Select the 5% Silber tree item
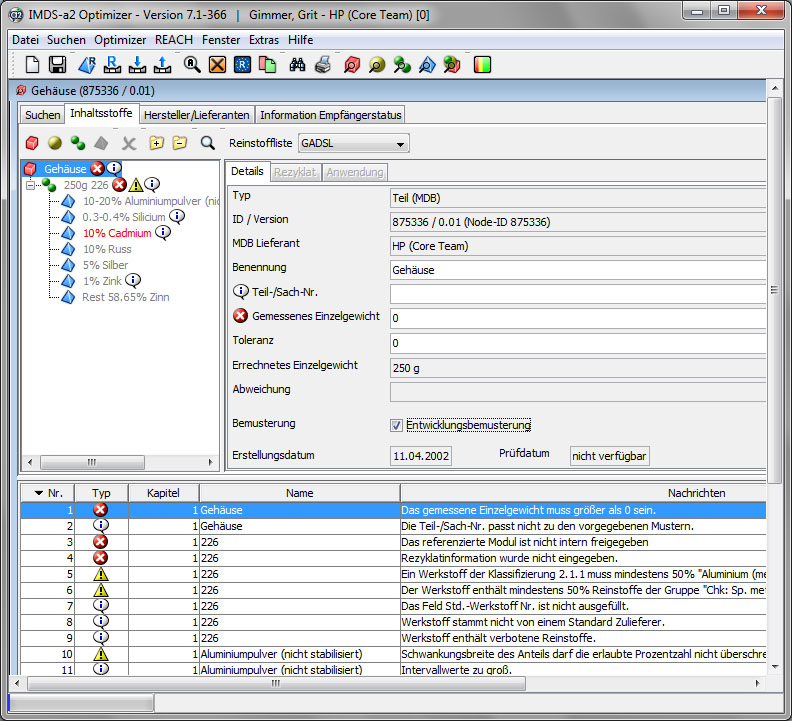Viewport: 792px width, 721px height. [106, 265]
